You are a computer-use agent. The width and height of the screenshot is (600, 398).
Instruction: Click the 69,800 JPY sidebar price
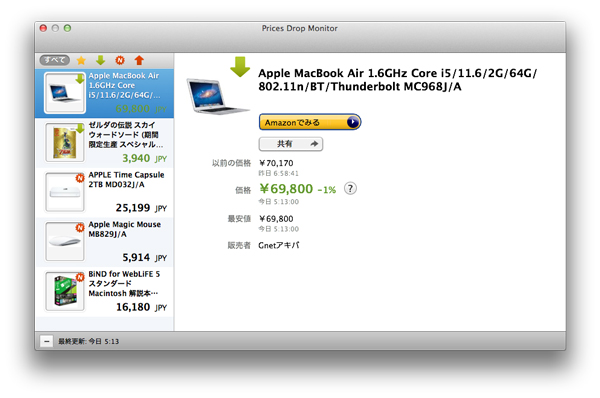pyautogui.click(x=141, y=109)
